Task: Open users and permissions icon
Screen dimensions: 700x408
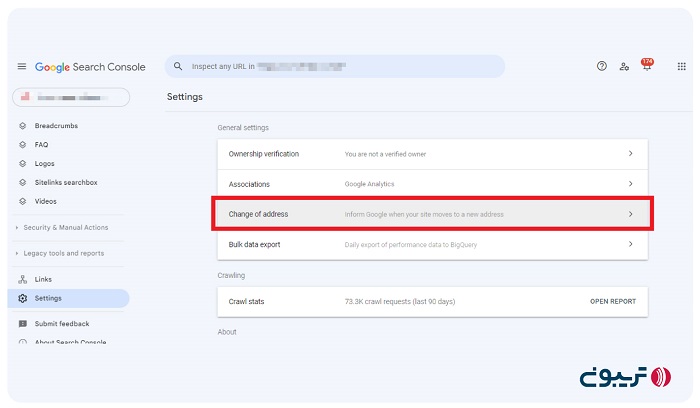Action: [624, 67]
